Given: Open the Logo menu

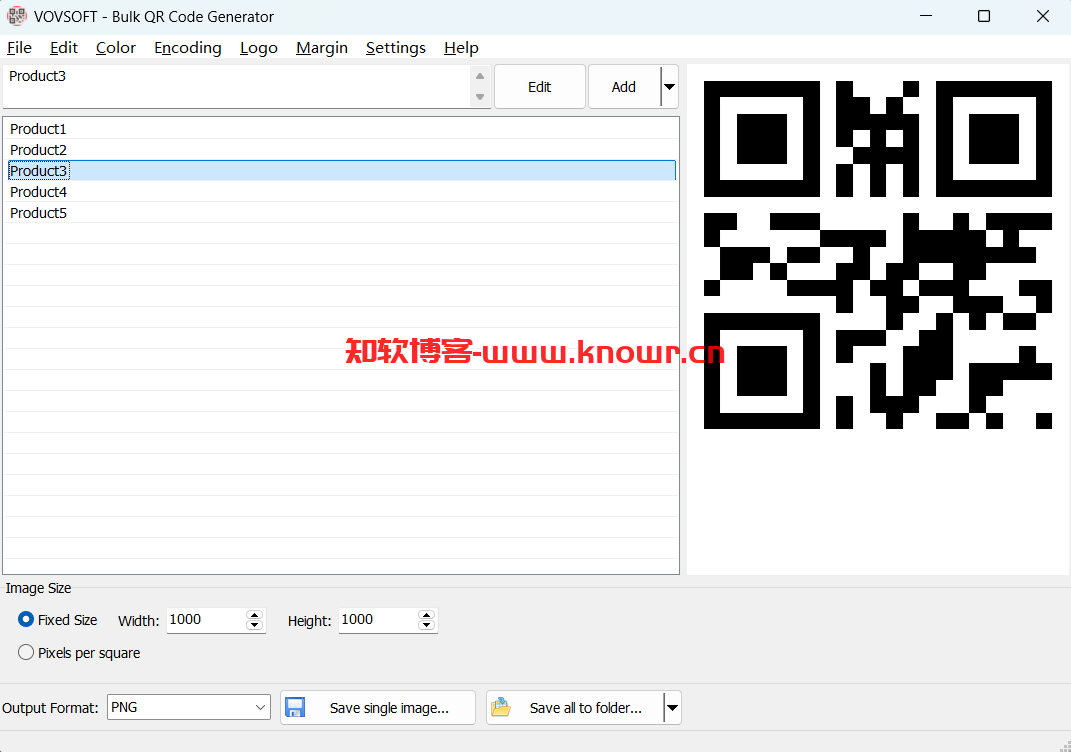Looking at the screenshot, I should click(259, 48).
